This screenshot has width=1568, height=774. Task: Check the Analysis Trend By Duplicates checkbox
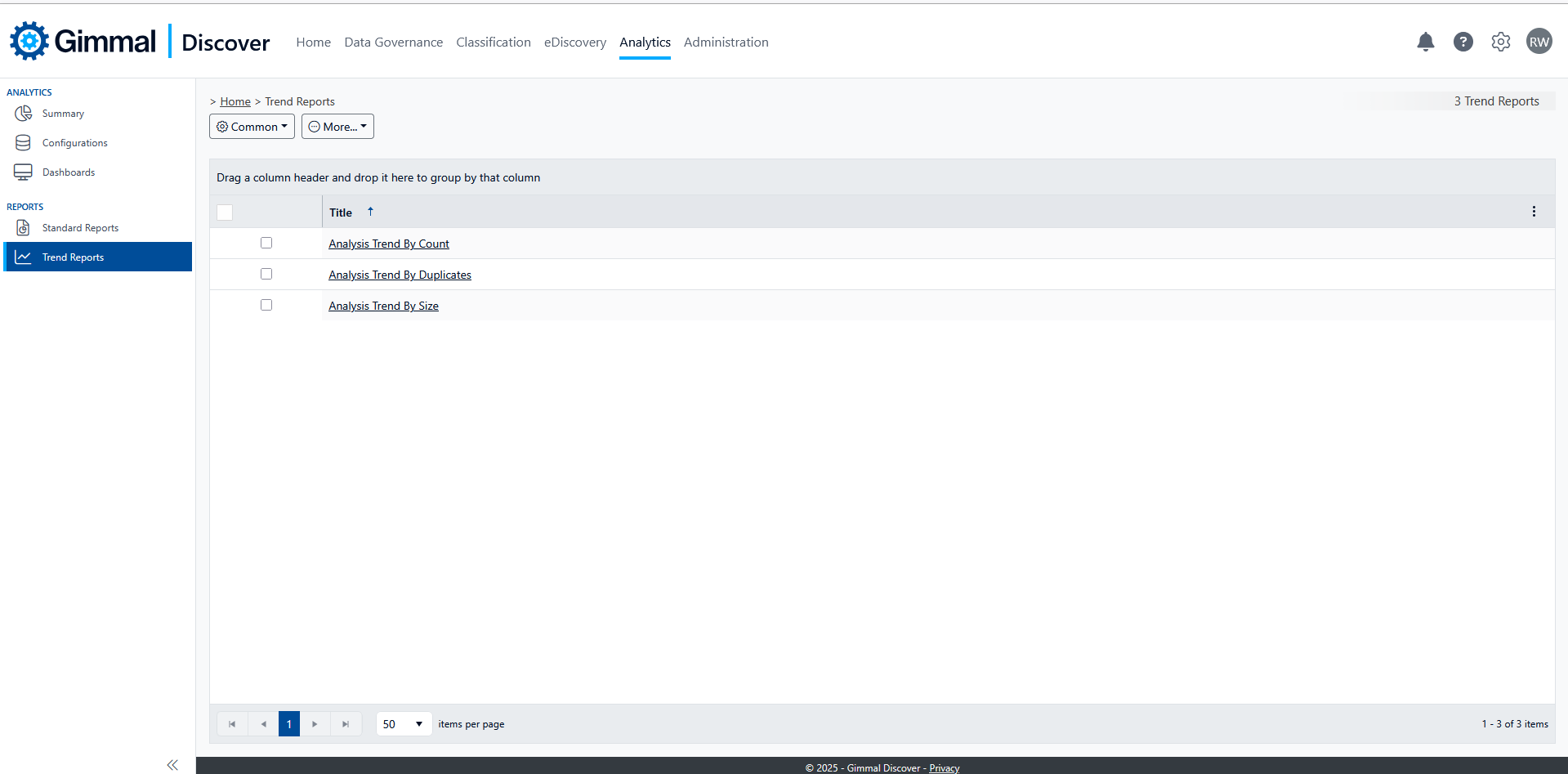[x=266, y=274]
